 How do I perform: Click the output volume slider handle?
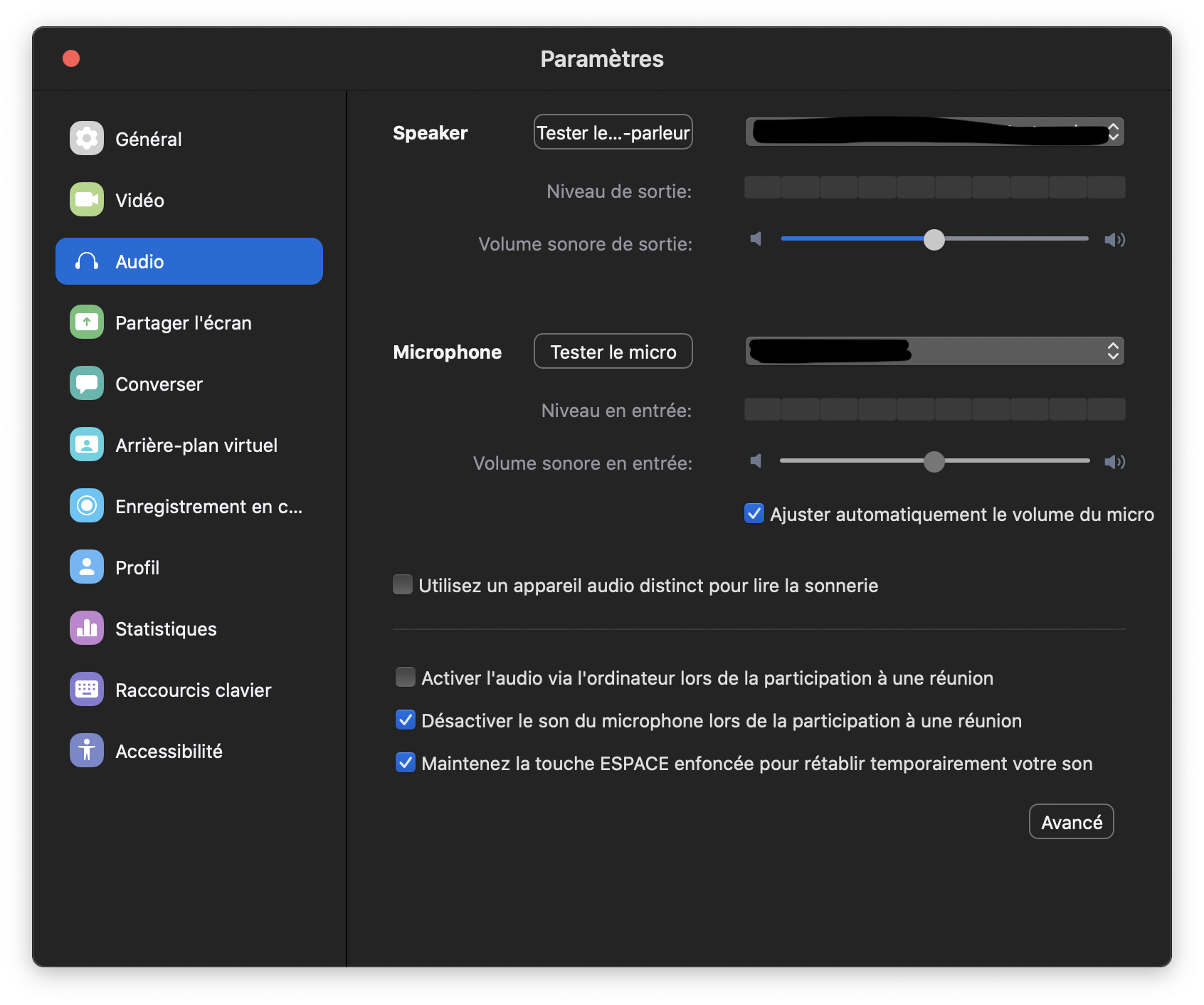[x=934, y=240]
